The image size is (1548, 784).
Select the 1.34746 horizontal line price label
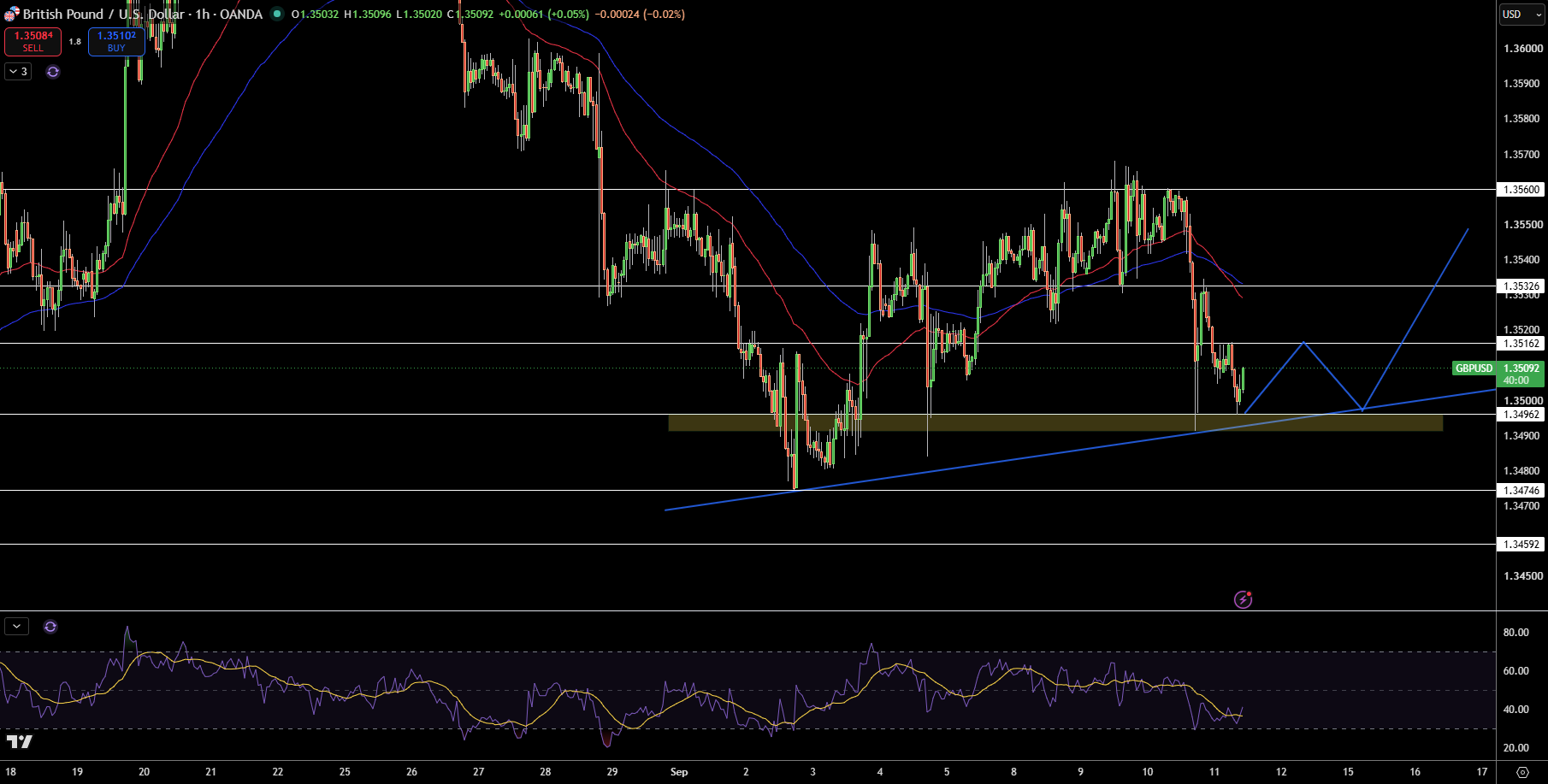tap(1521, 491)
